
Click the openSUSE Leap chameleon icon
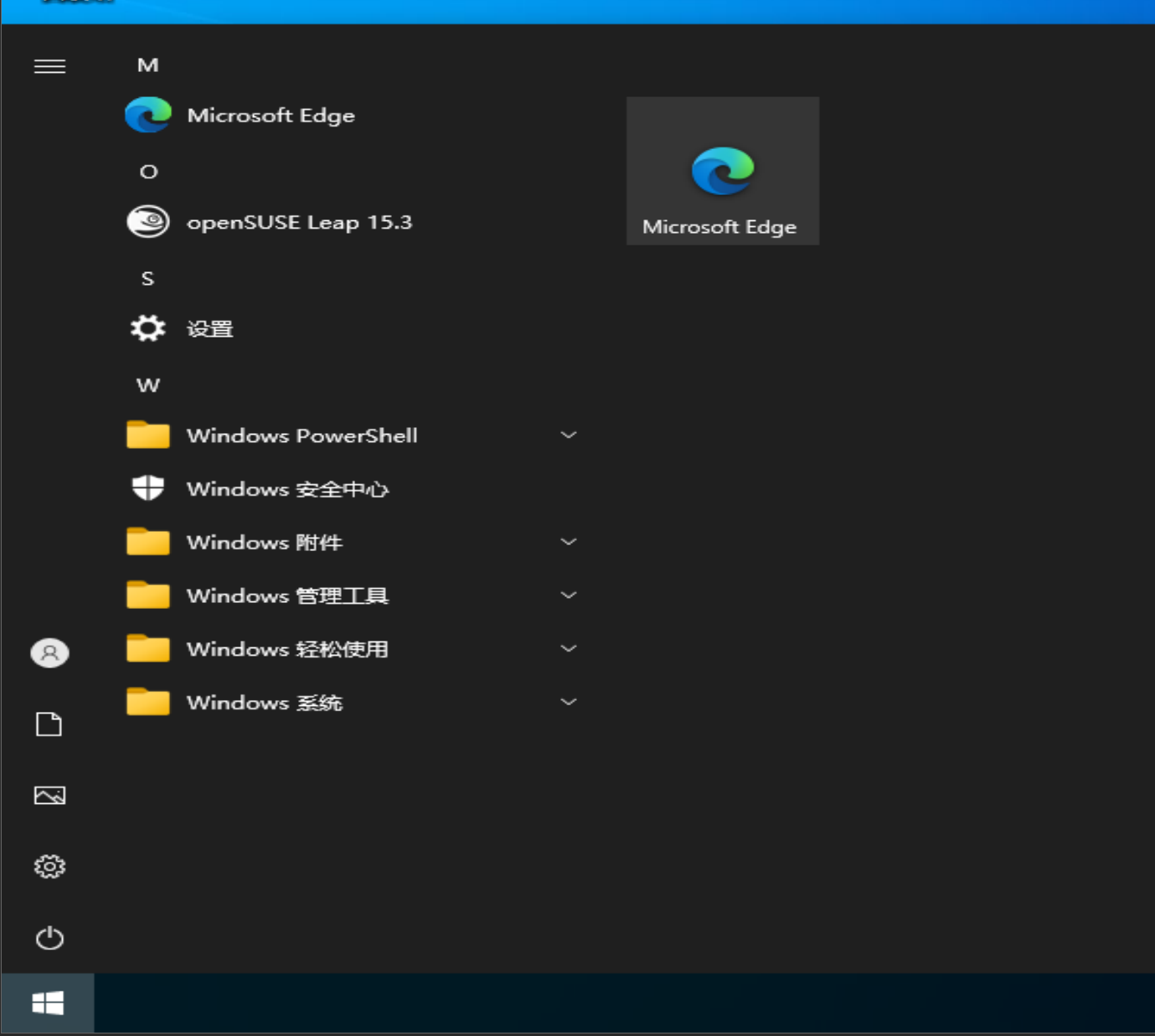148,222
